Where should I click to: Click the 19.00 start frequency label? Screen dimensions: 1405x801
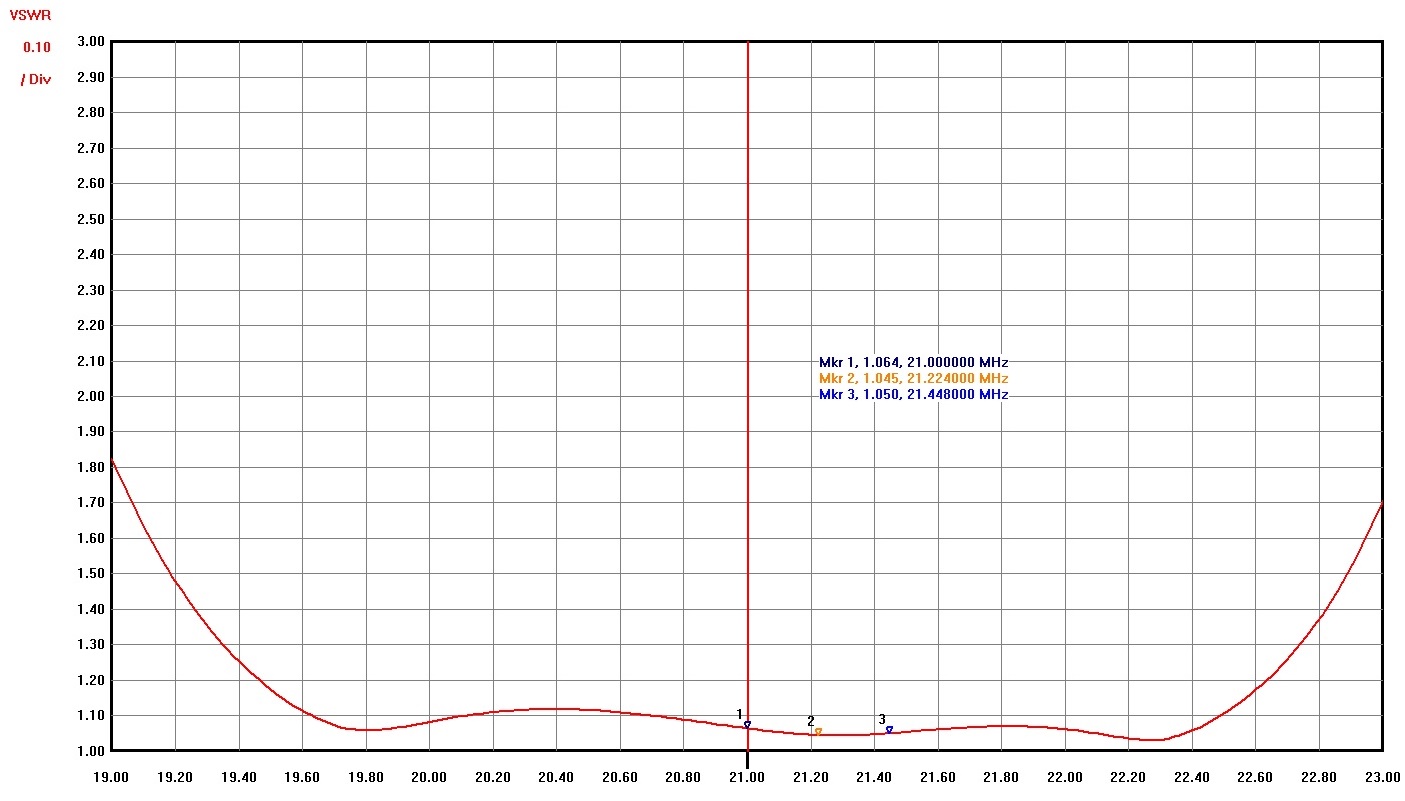point(111,777)
